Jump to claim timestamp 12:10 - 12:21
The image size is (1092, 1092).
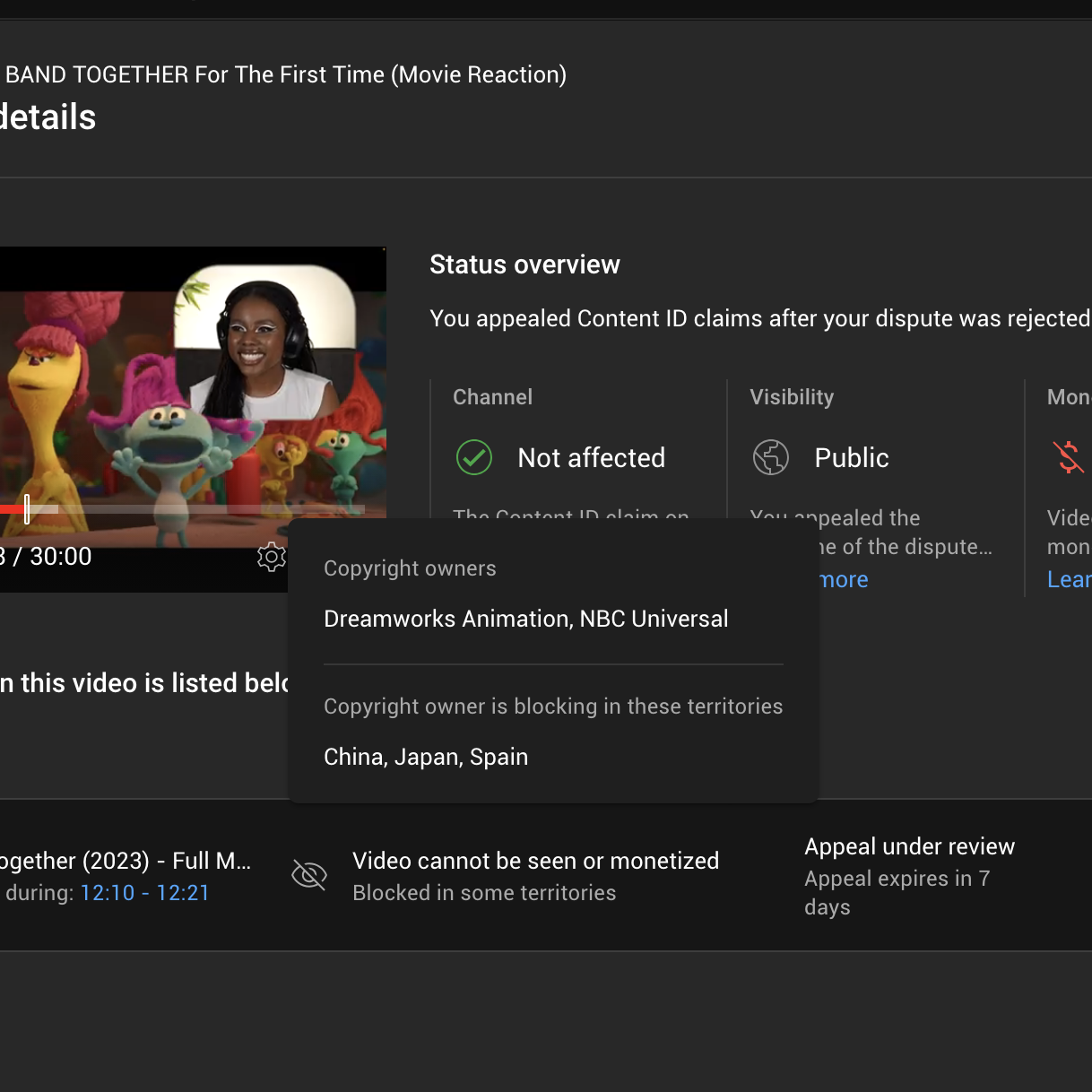(x=144, y=893)
